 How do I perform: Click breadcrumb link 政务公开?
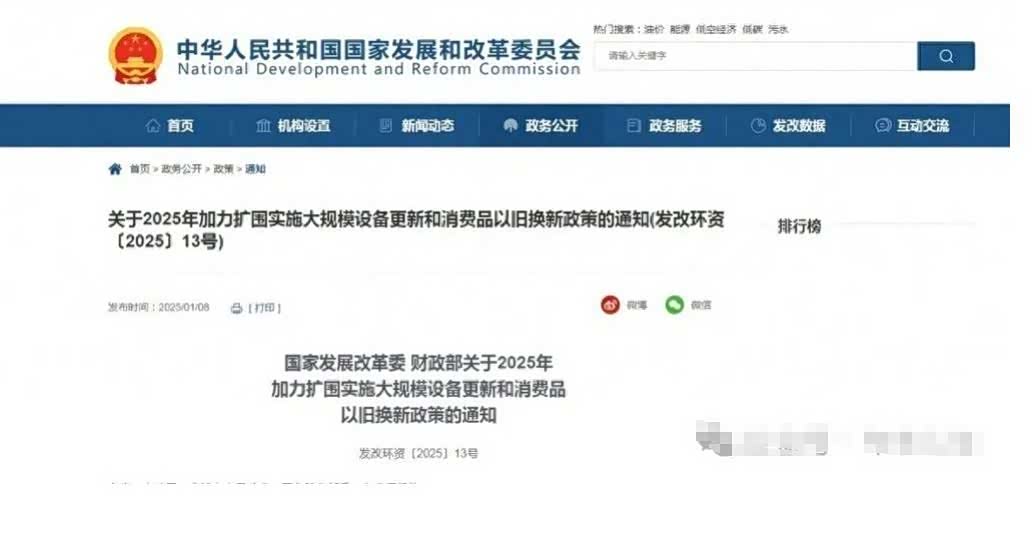(x=182, y=169)
